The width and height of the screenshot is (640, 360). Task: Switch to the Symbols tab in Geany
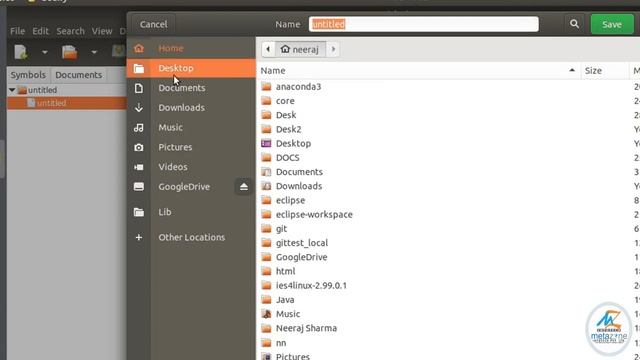pos(28,75)
